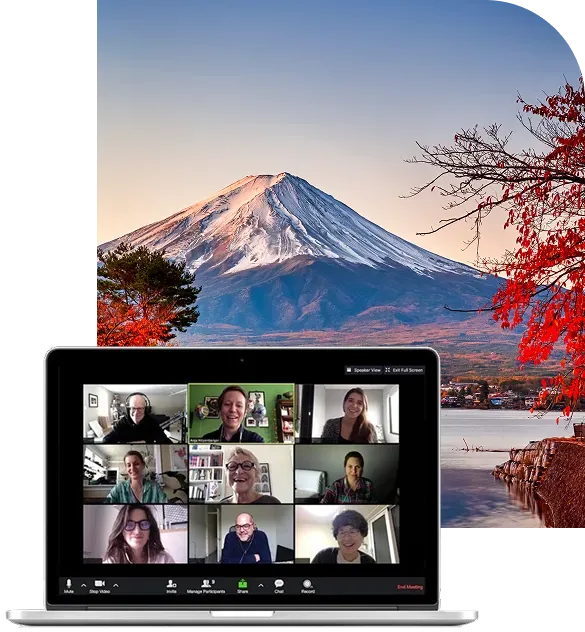Click the red End Meeting button
Viewport: 585px width, 632px height.
[x=410, y=587]
